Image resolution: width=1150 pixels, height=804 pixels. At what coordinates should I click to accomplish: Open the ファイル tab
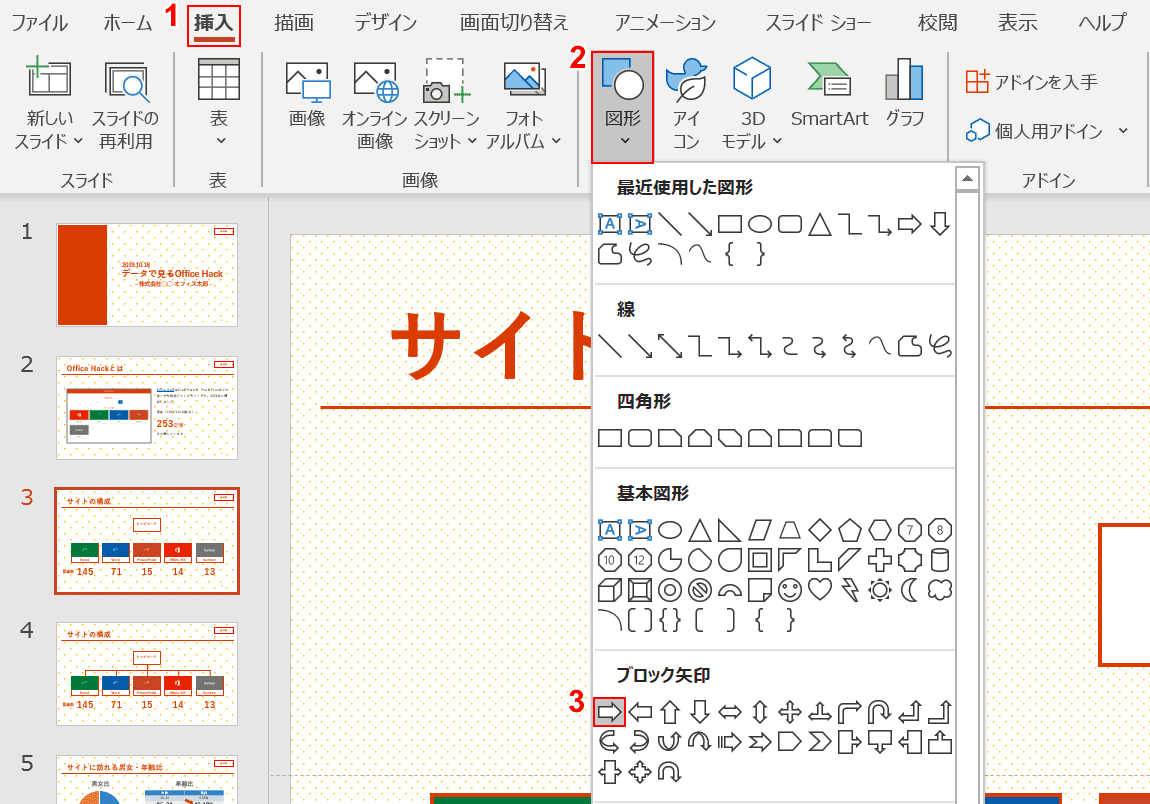pyautogui.click(x=40, y=23)
